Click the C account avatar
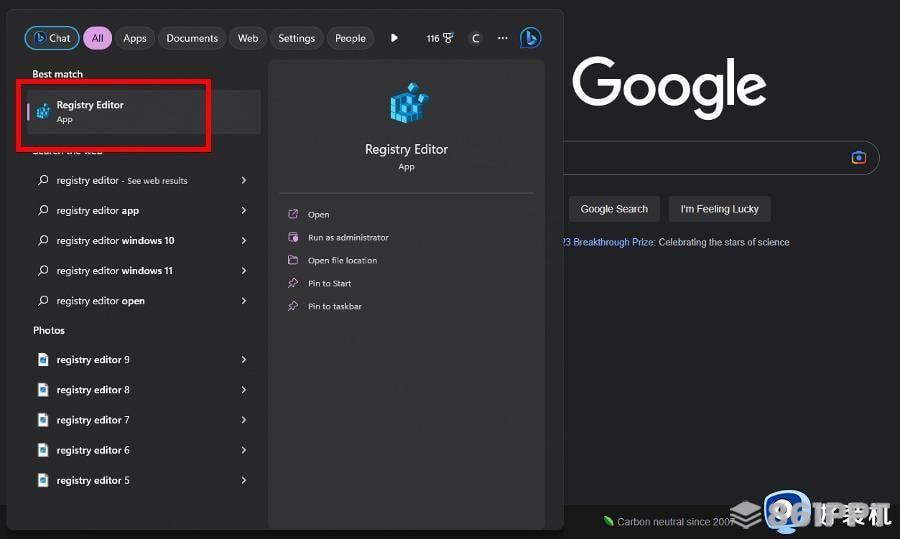The image size is (900, 539). (475, 38)
